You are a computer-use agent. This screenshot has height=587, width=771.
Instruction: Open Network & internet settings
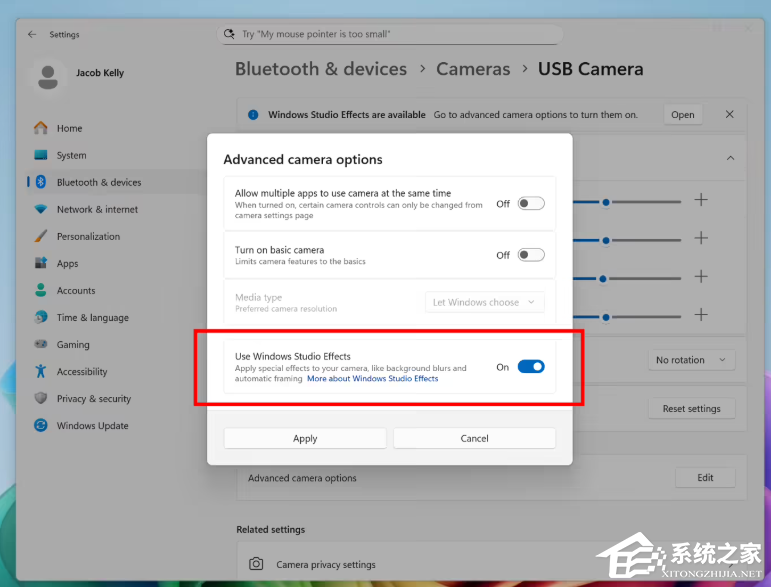117,209
